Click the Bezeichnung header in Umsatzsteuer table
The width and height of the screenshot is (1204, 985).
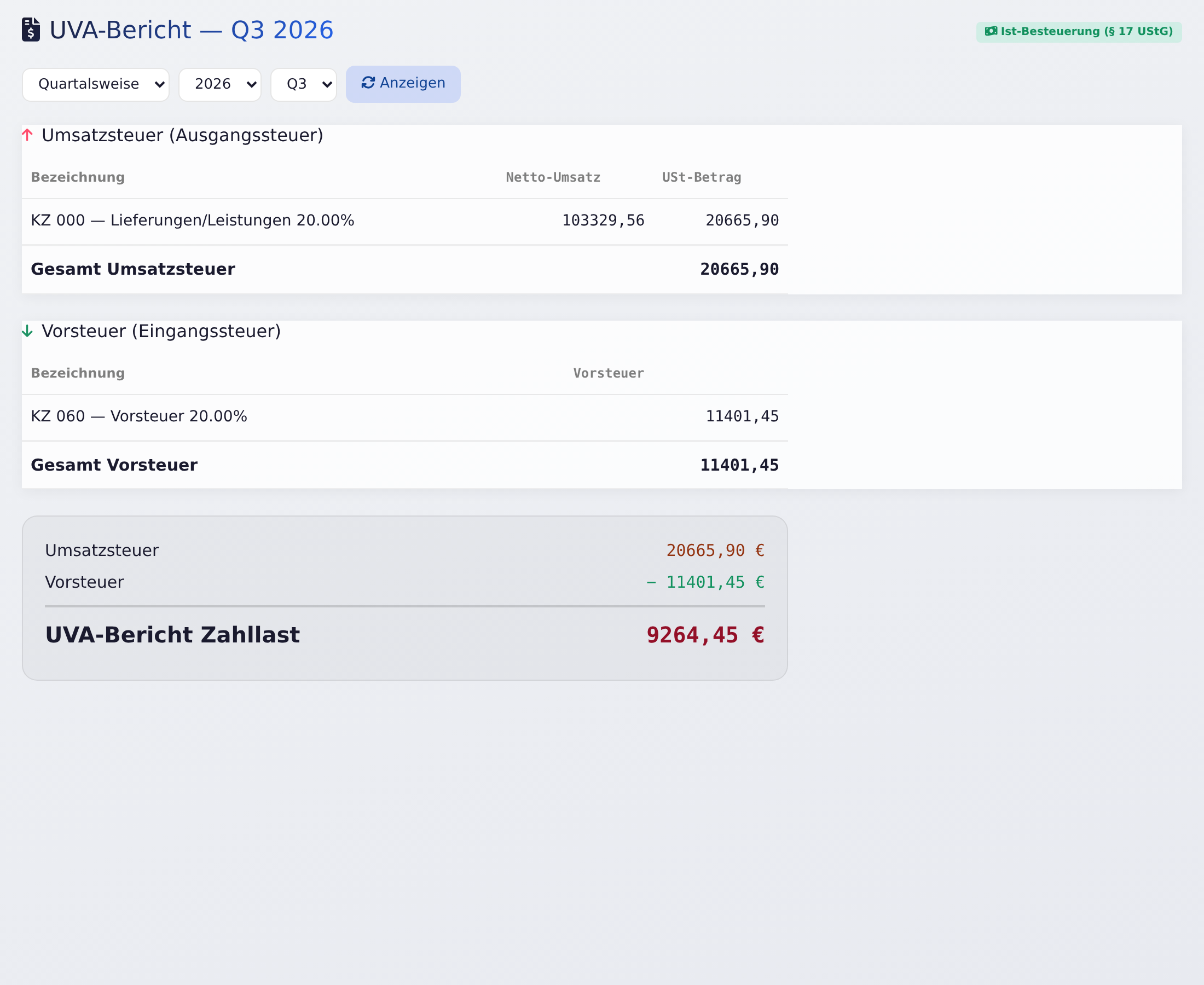click(x=78, y=178)
